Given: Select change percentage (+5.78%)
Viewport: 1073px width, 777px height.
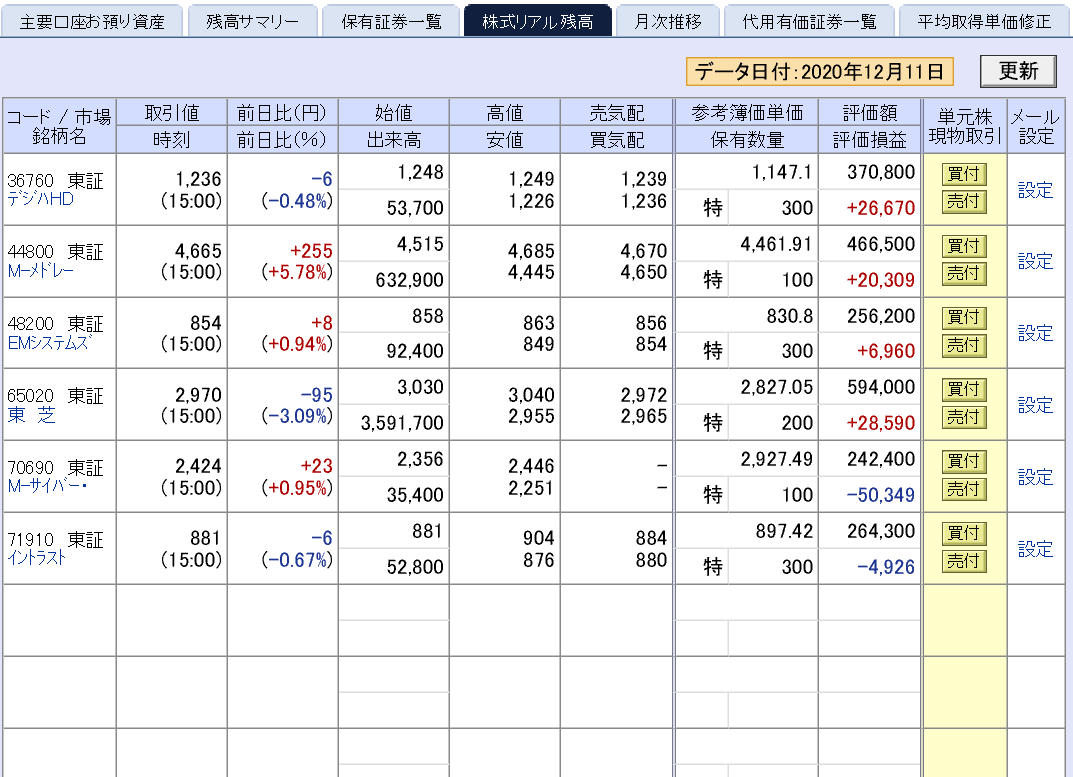Looking at the screenshot, I should [297, 272].
